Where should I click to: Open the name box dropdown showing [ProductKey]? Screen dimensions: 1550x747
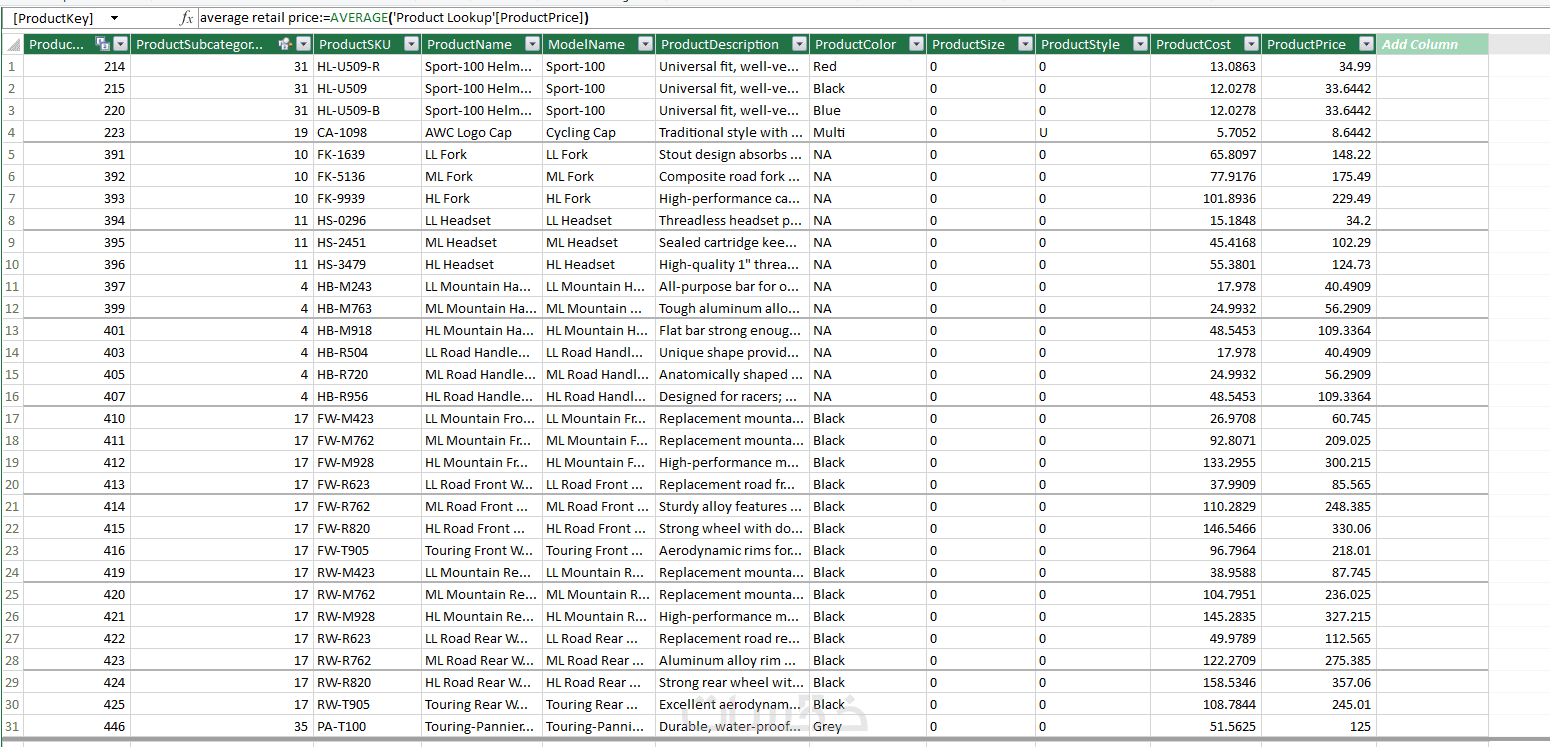coord(114,18)
